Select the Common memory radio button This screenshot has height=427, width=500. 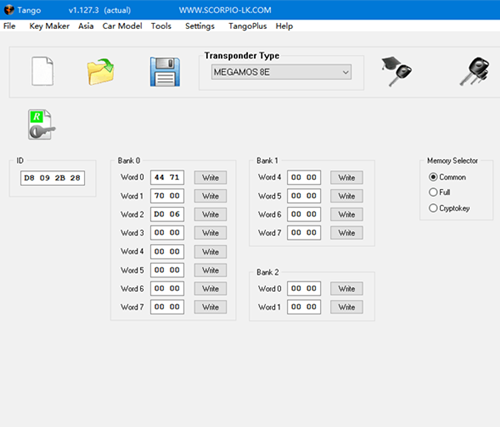(433, 177)
